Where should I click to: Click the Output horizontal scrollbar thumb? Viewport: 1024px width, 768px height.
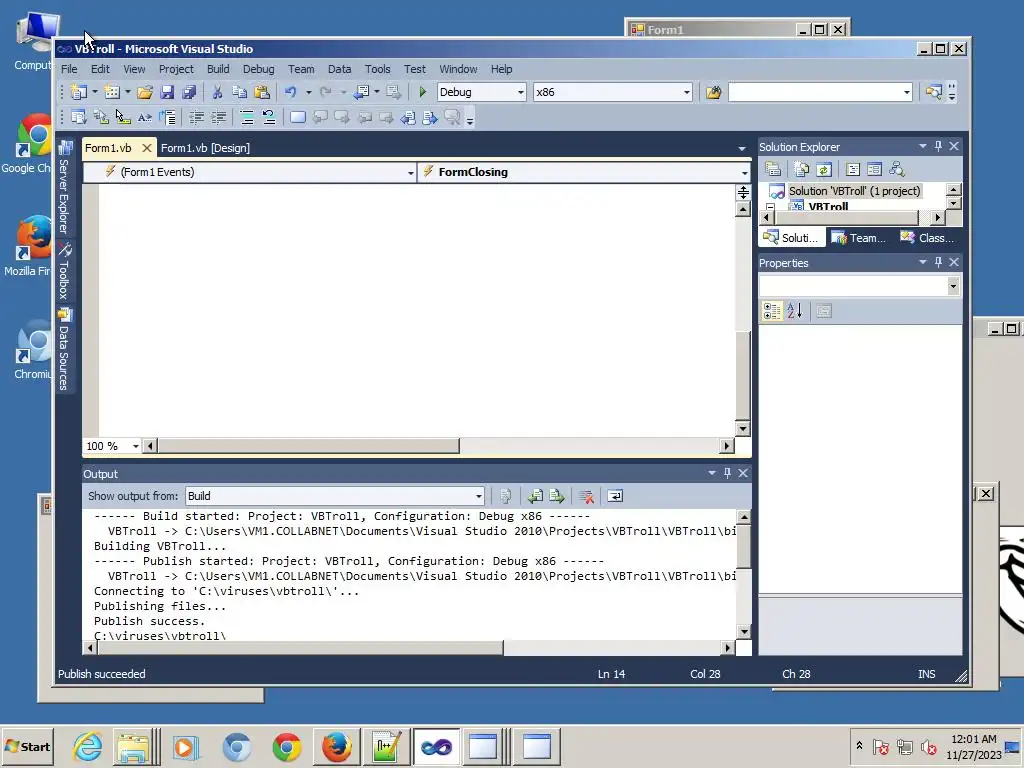coord(300,648)
